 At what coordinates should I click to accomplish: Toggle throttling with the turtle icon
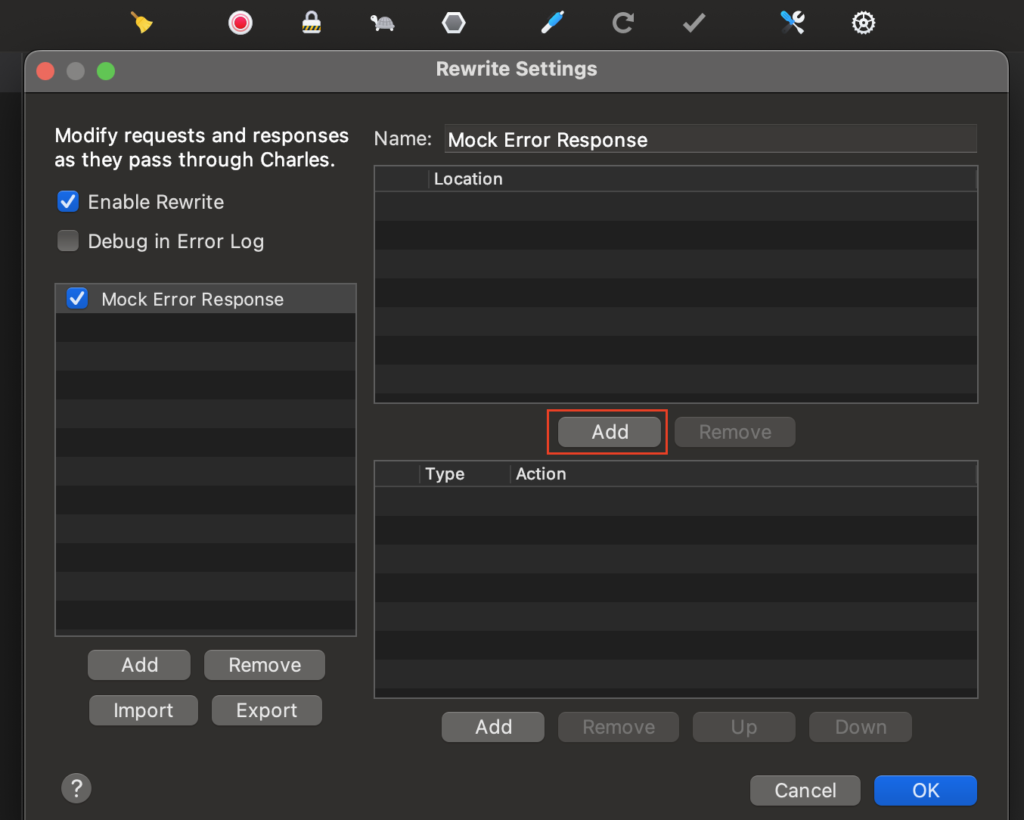(382, 22)
